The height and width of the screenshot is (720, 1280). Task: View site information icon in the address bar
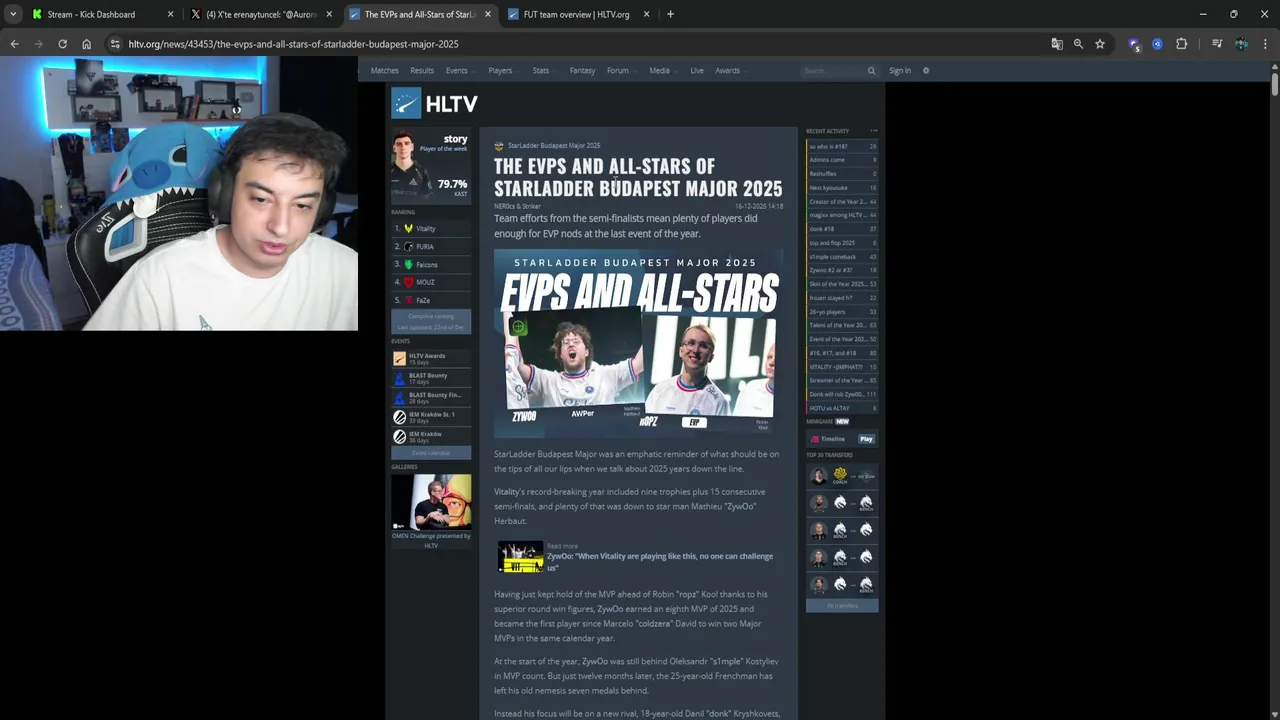115,44
